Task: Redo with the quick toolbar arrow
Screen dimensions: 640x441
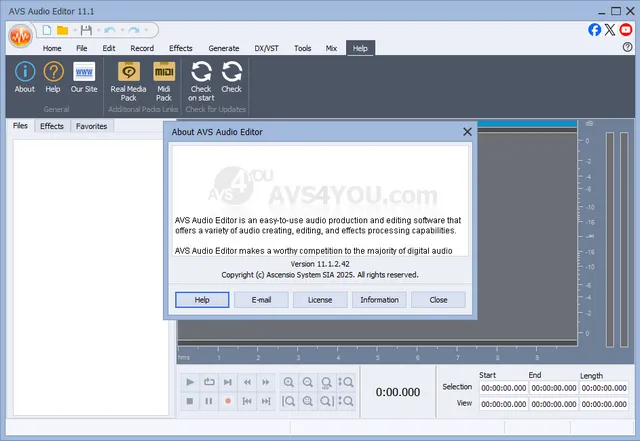Action: (x=134, y=30)
